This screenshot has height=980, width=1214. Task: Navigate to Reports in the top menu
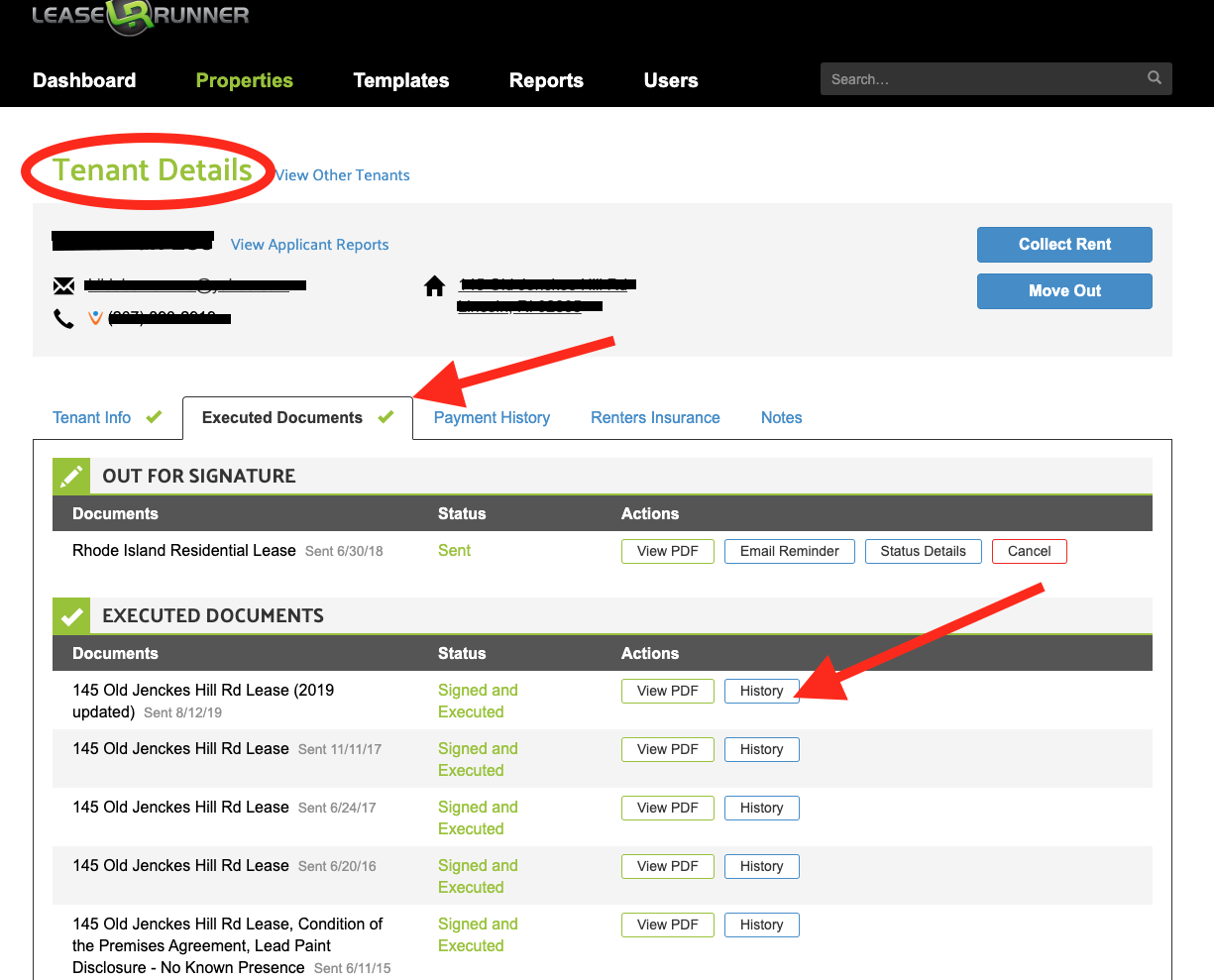tap(546, 81)
